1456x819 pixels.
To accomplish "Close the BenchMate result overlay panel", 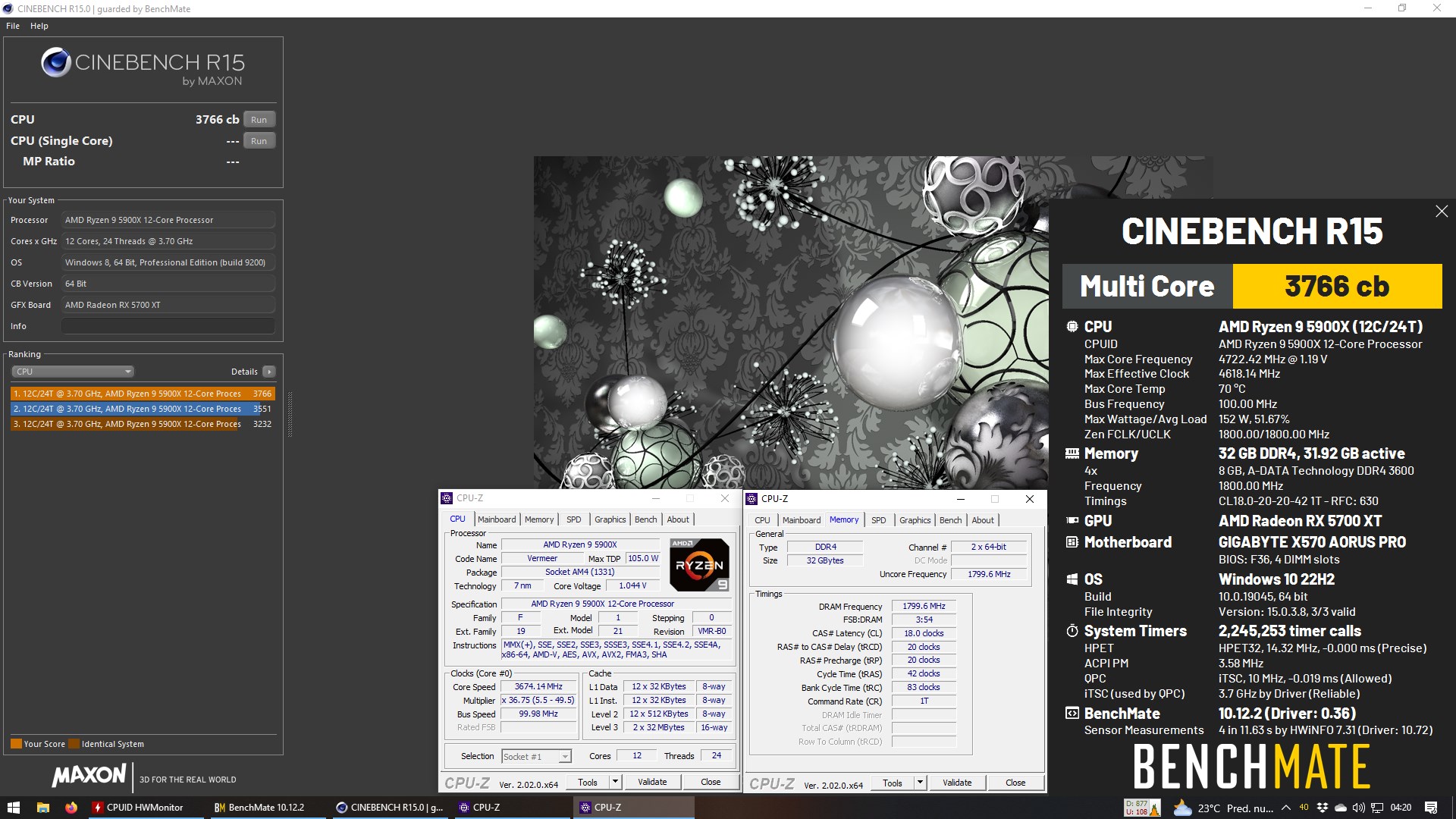I will point(1442,212).
